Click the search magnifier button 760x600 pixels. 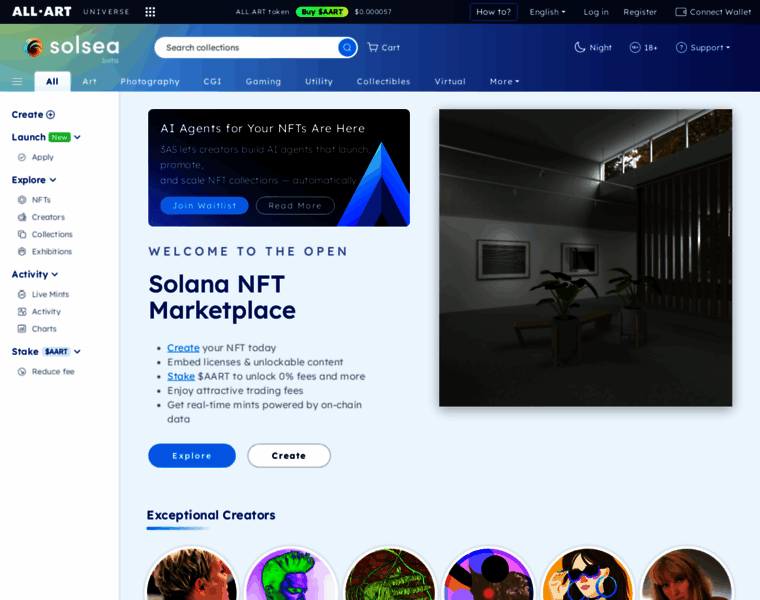pos(347,47)
